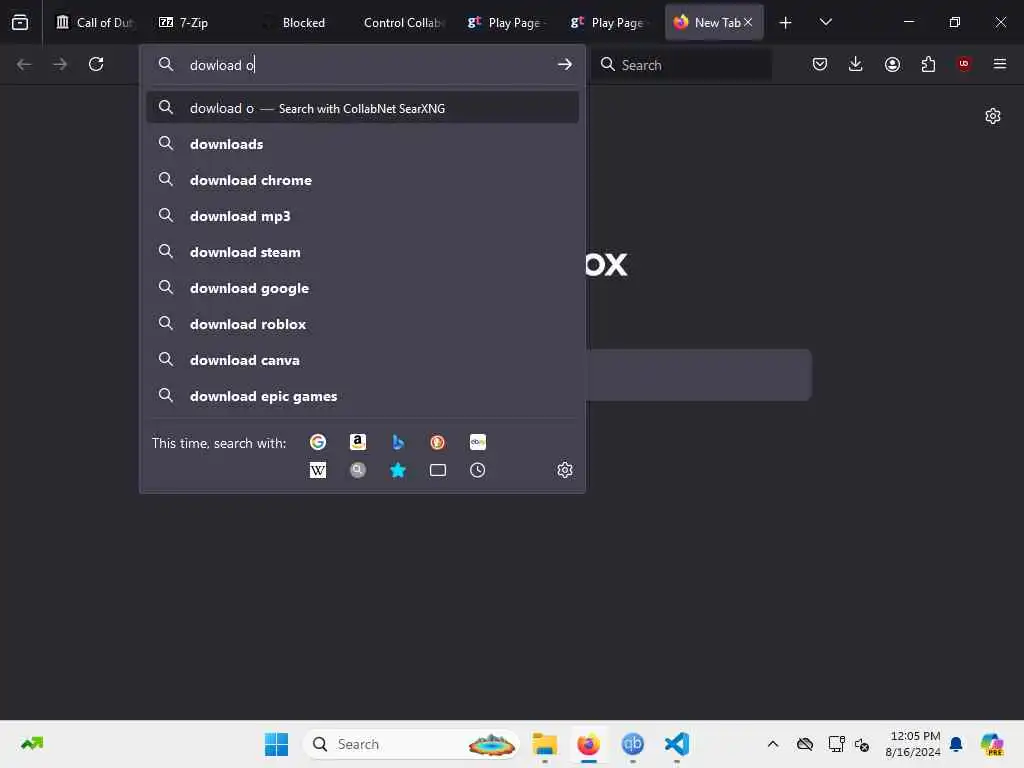Open the taskbar clock and date
The height and width of the screenshot is (768, 1024).
pos(912,744)
